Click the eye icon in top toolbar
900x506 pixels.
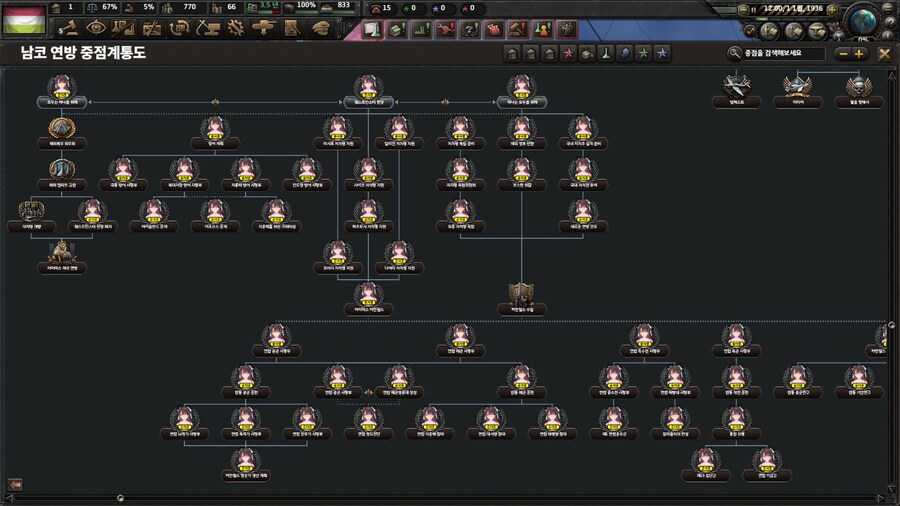[x=96, y=28]
